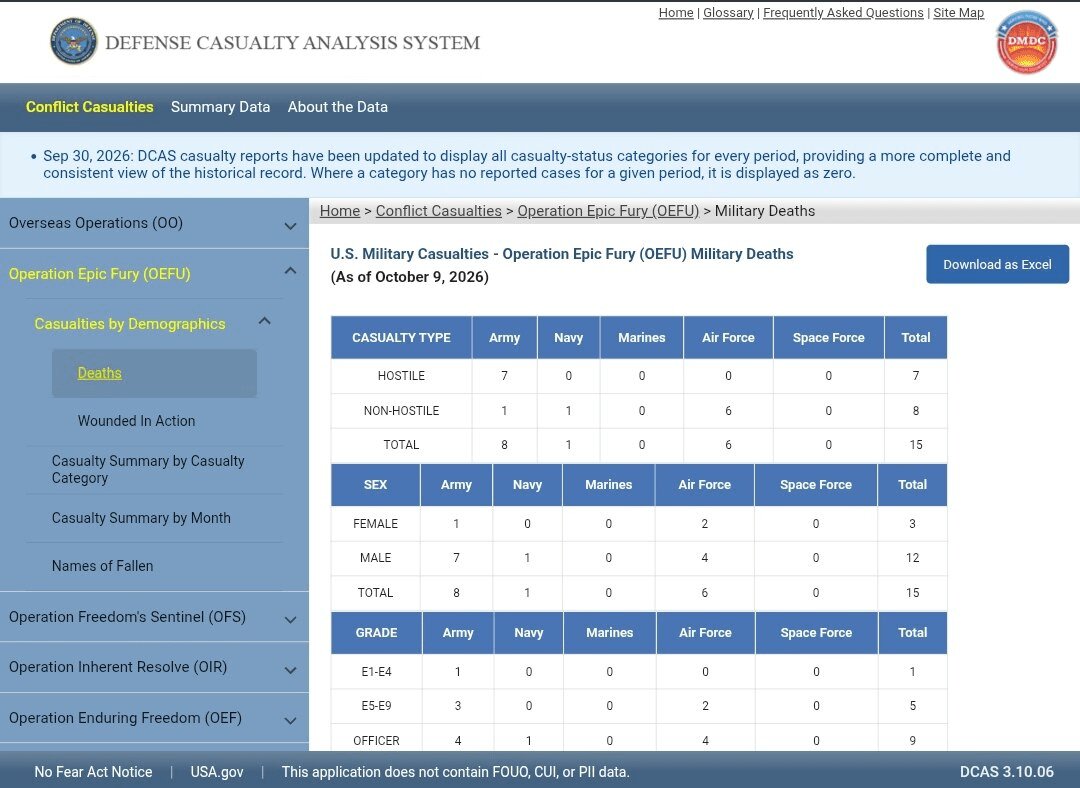Image resolution: width=1080 pixels, height=788 pixels.
Task: Expand the Overseas Operations (OO) section
Action: coord(291,225)
